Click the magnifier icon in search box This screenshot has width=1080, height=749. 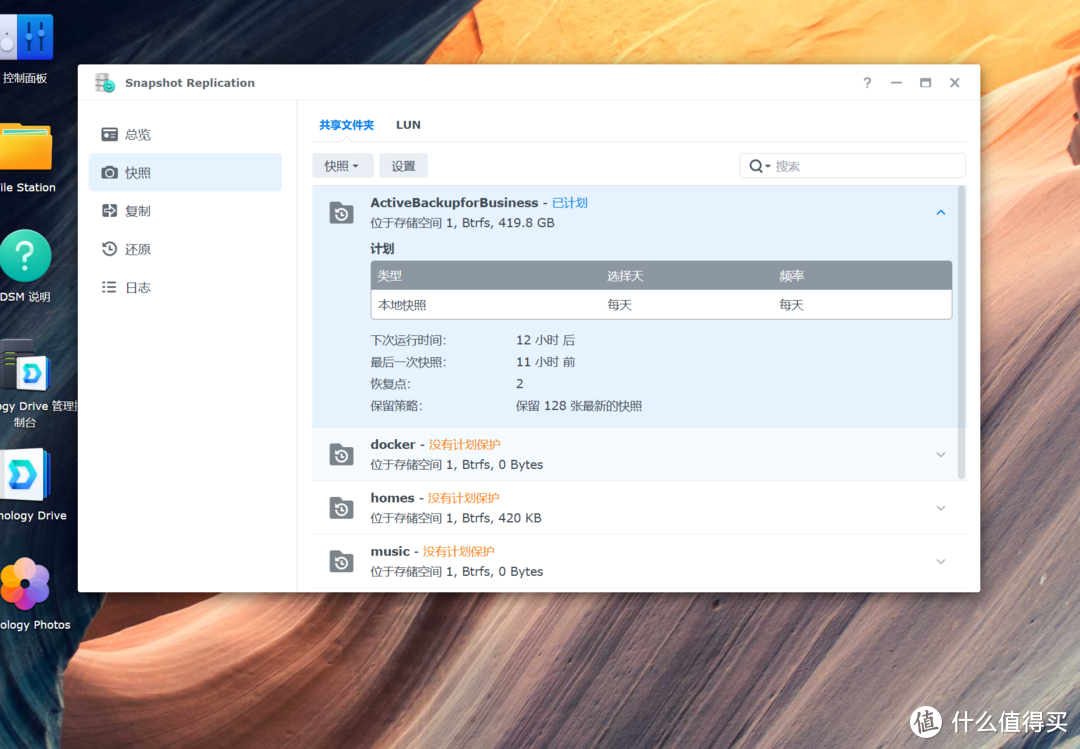(x=757, y=166)
